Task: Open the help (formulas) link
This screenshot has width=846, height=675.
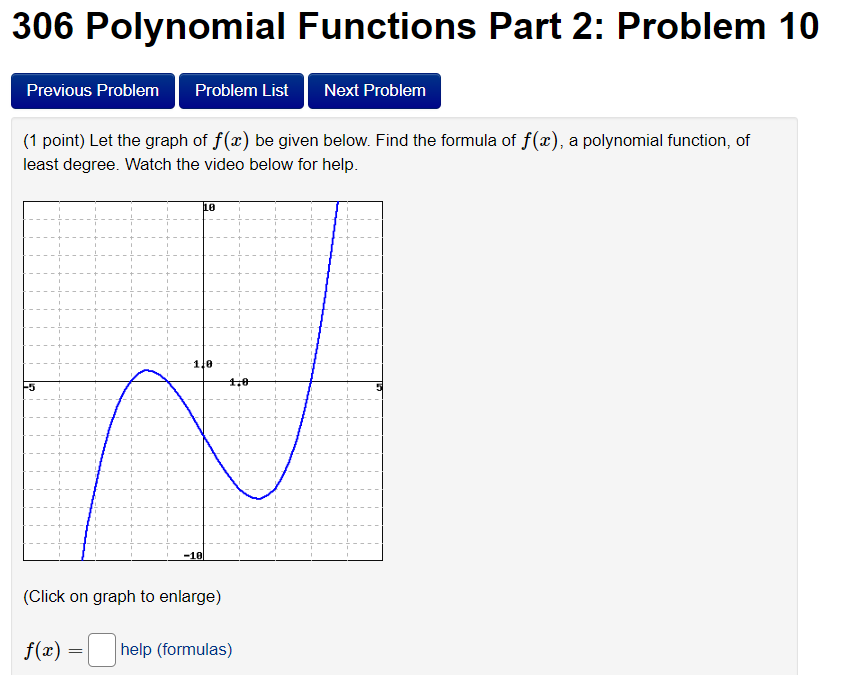Action: [x=176, y=649]
